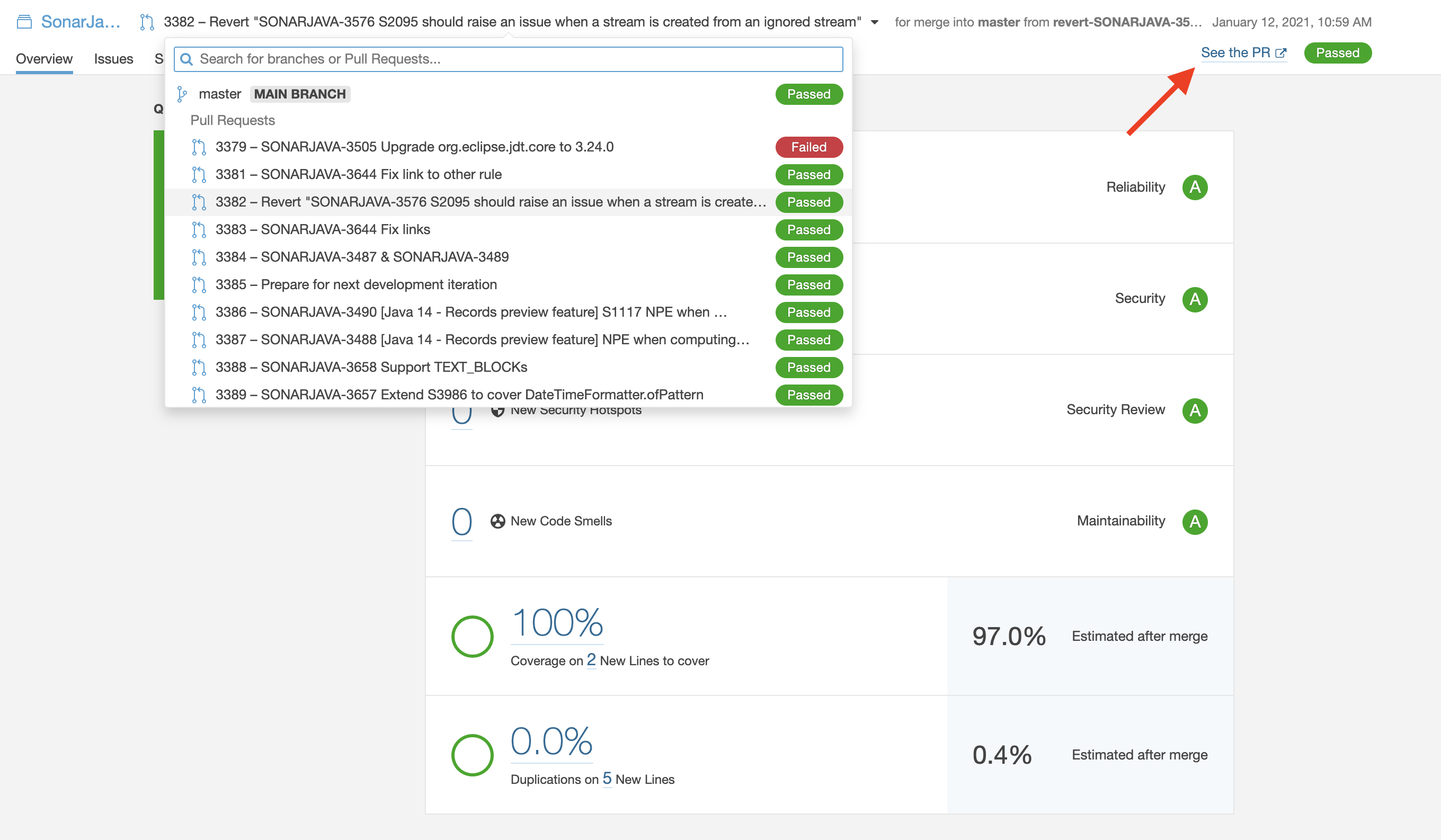Viewport: 1441px width, 840px height.
Task: Click the SonarJava project folder icon
Action: (x=24, y=22)
